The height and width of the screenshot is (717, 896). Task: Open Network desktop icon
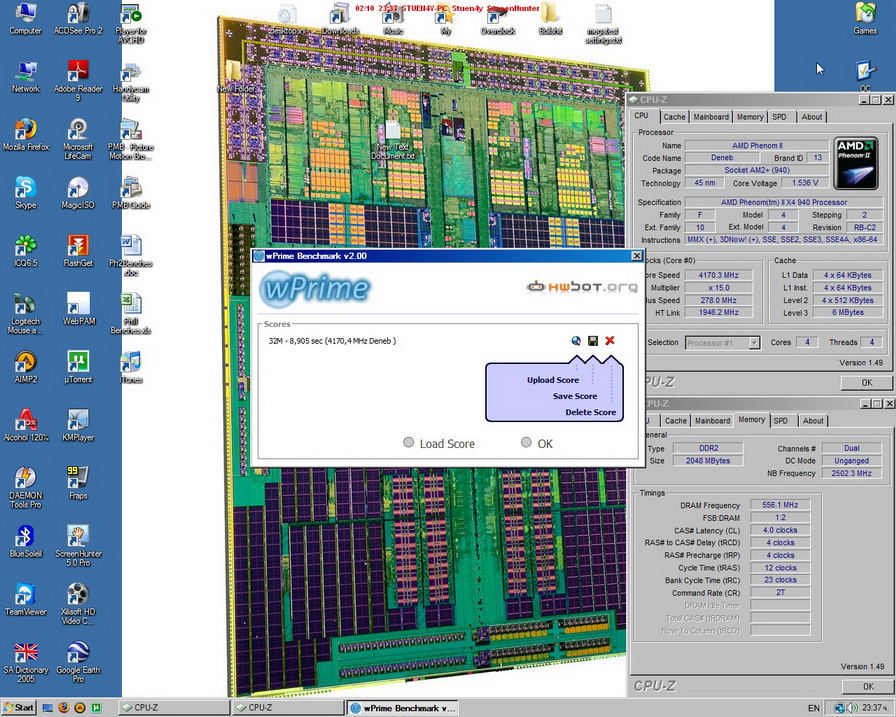coord(25,77)
